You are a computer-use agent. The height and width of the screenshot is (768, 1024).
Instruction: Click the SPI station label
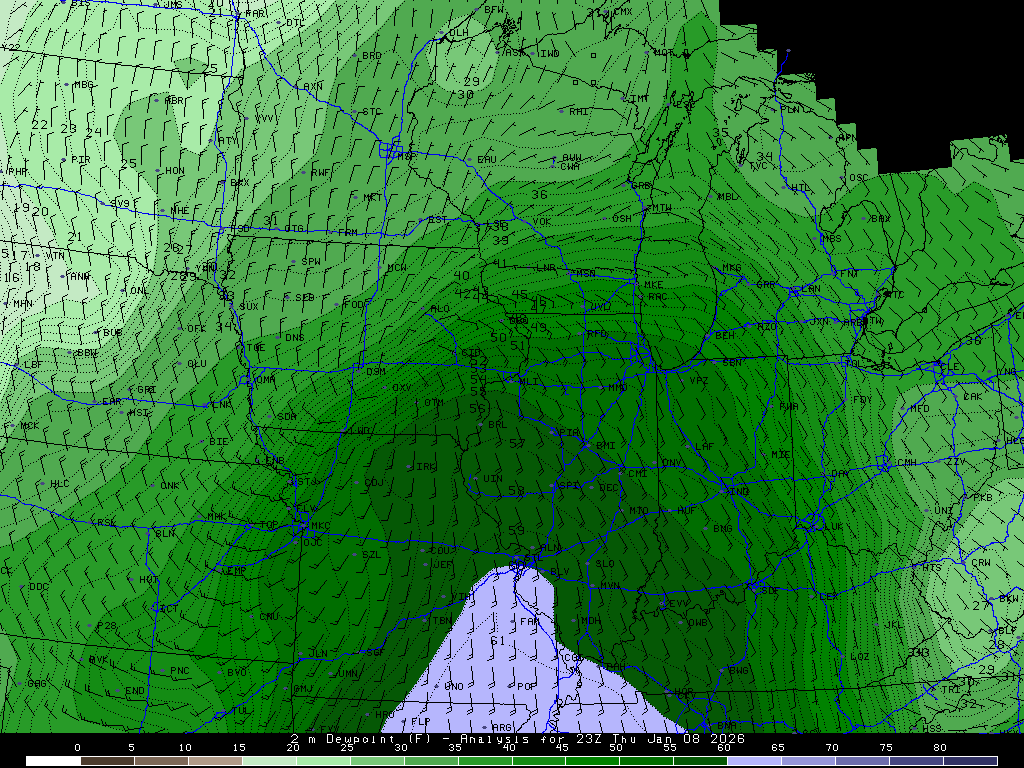pyautogui.click(x=569, y=485)
